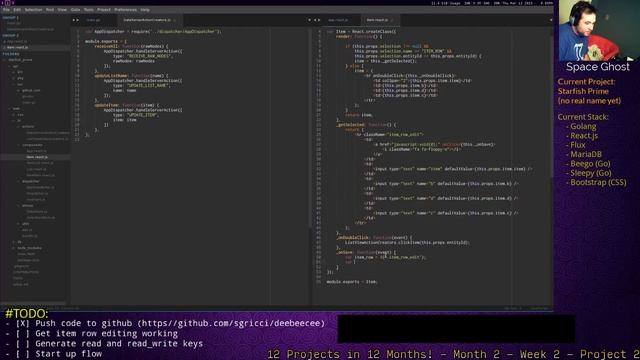
Task: Open AppDispatcher.js in the dispatcher folder
Action: 40,187
